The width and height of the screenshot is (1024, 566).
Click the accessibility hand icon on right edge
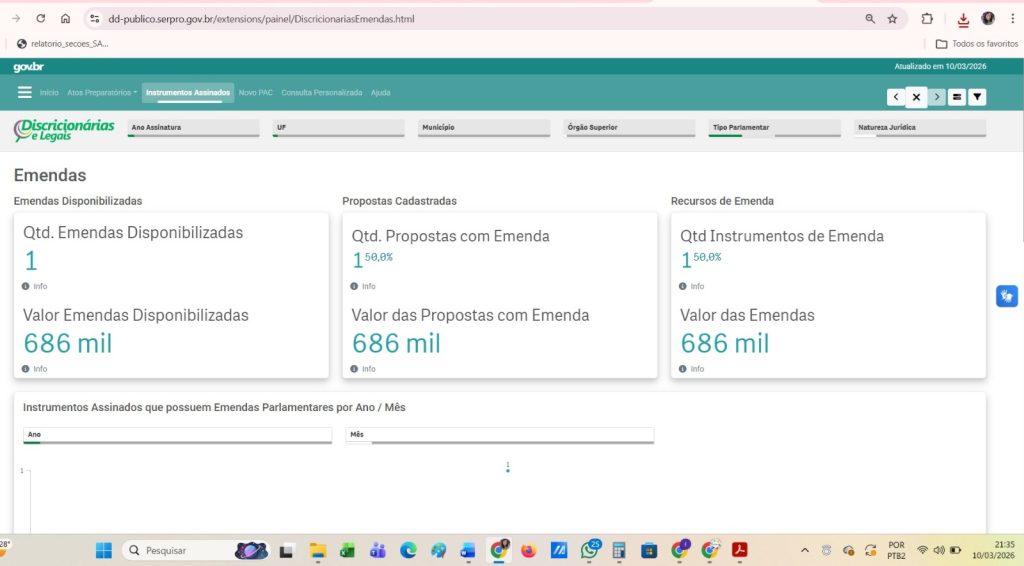(1006, 296)
